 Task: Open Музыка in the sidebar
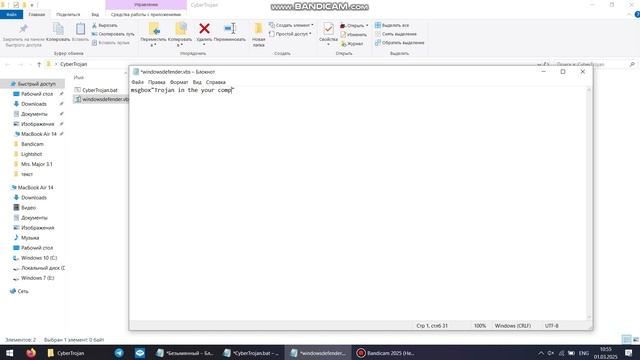30,238
